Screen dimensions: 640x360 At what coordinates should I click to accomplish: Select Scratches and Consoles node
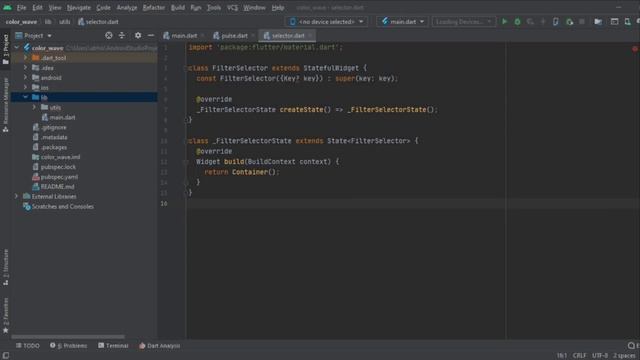click(x=63, y=207)
